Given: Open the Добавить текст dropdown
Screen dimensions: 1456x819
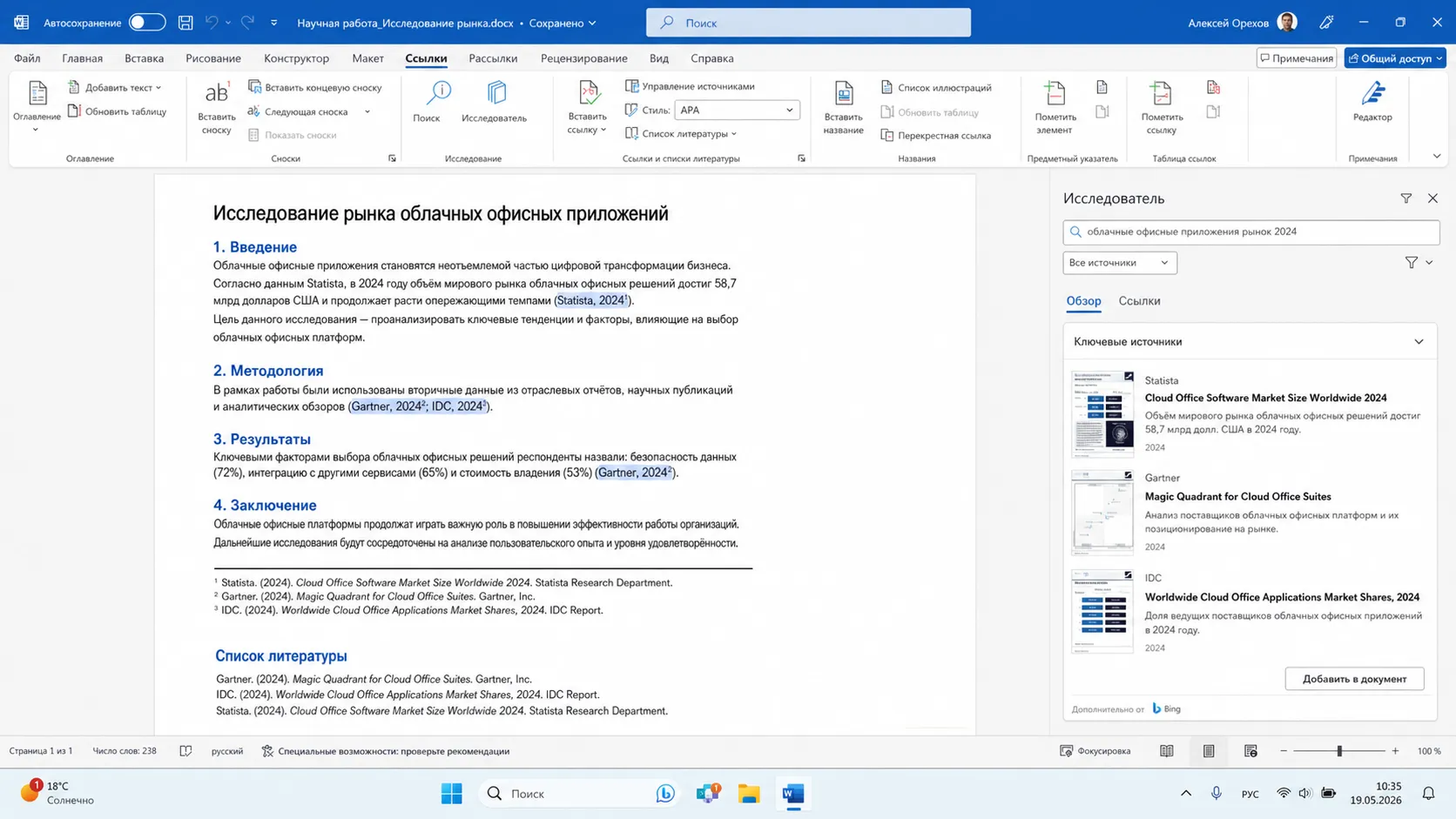Looking at the screenshot, I should pyautogui.click(x=117, y=87).
